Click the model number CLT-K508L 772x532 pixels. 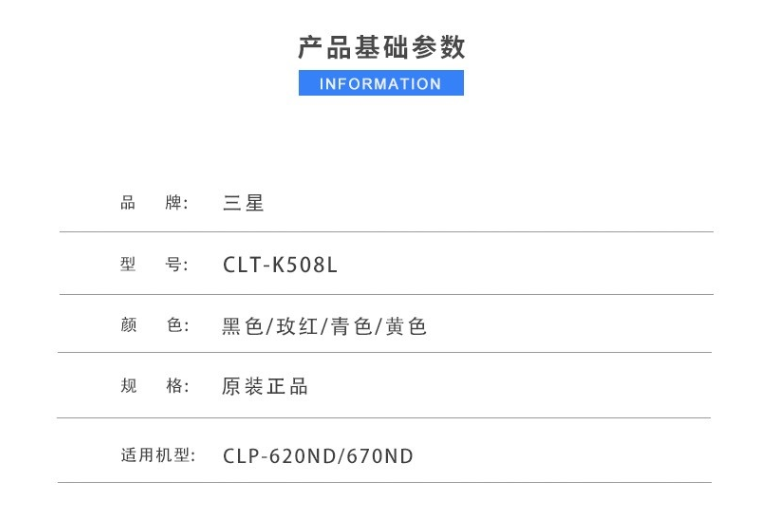(x=280, y=265)
